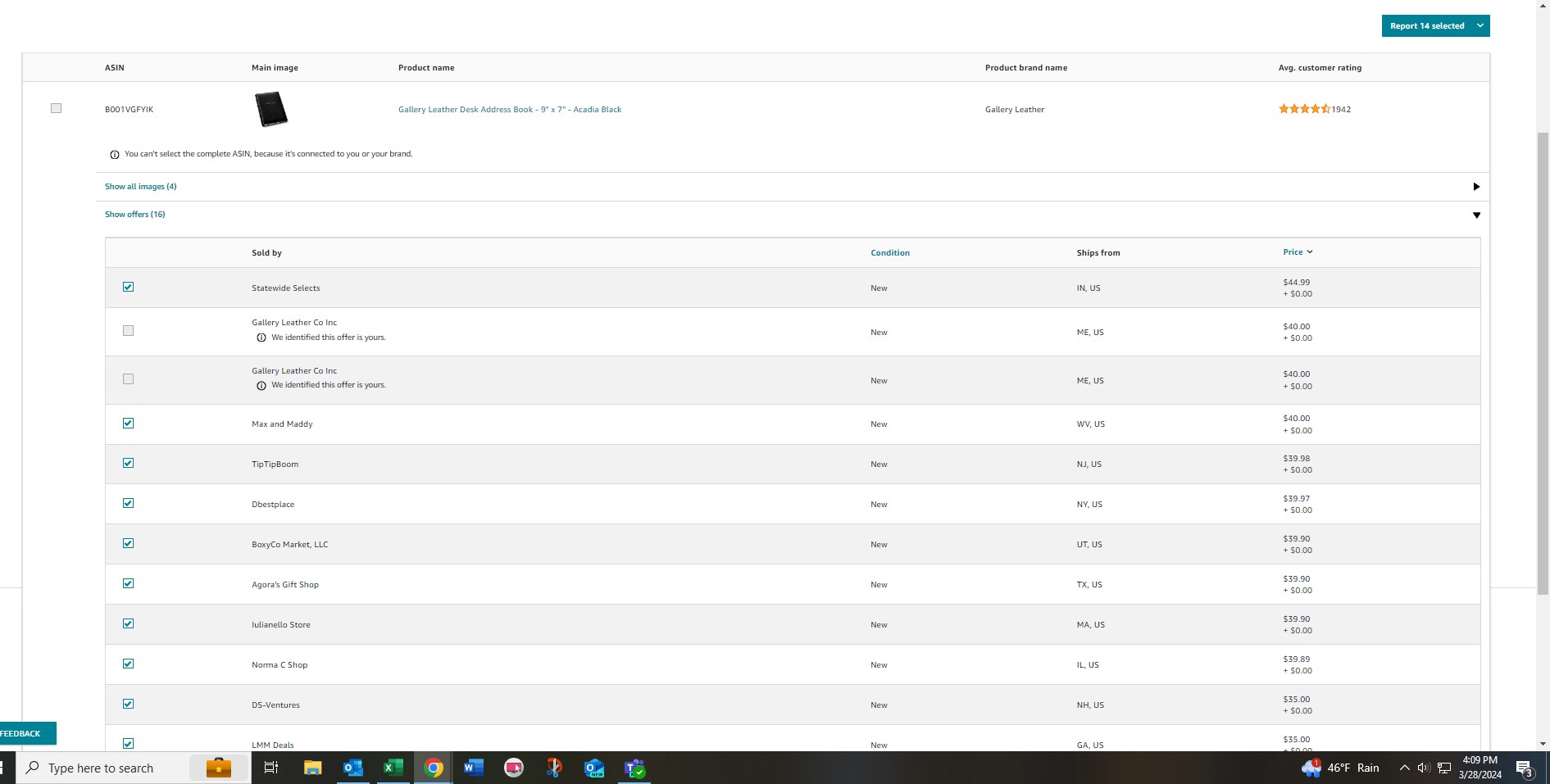
Task: Uncheck the Dbestplace offer
Action: (x=128, y=503)
